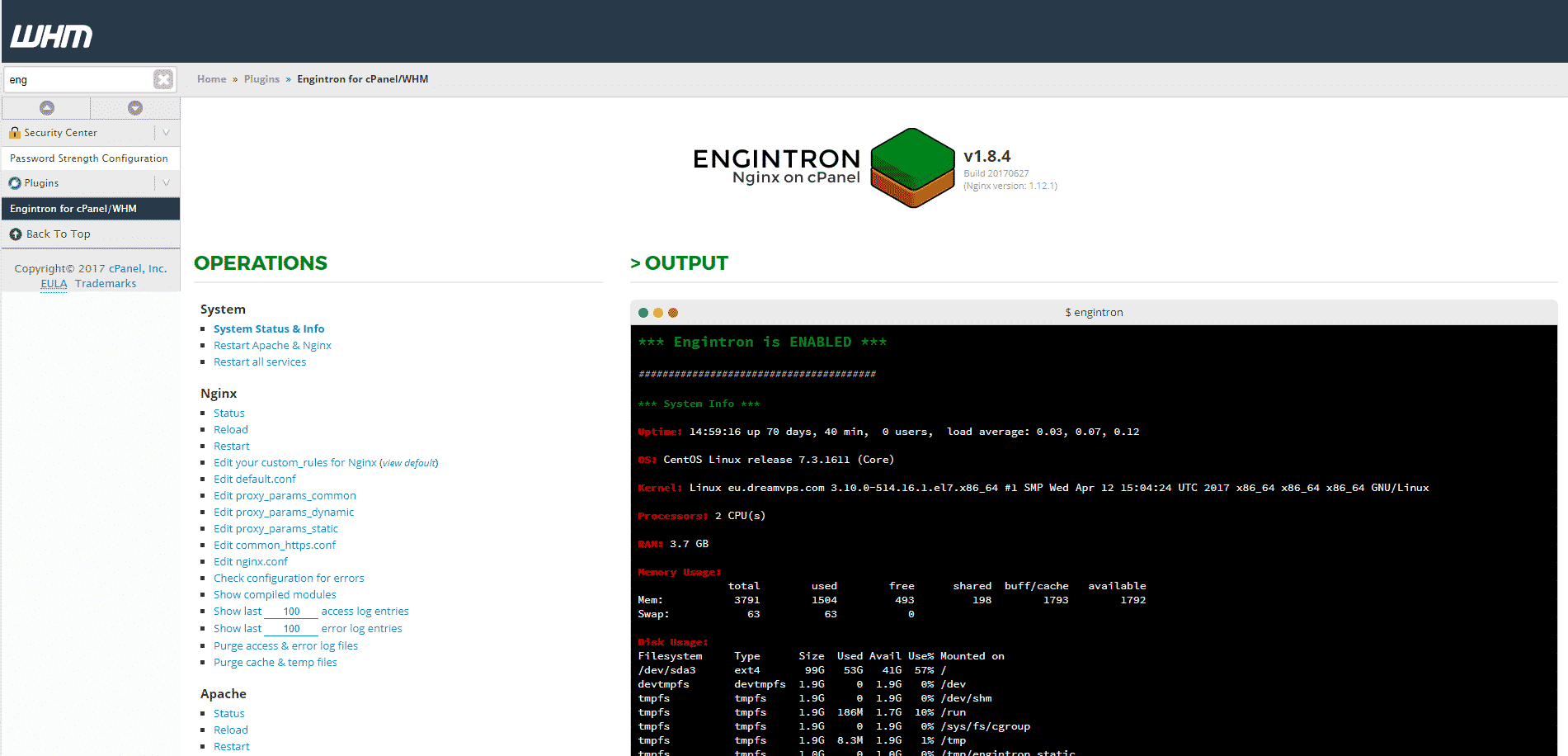Click the yellow terminal window dot
This screenshot has height=756, width=1568.
click(658, 313)
